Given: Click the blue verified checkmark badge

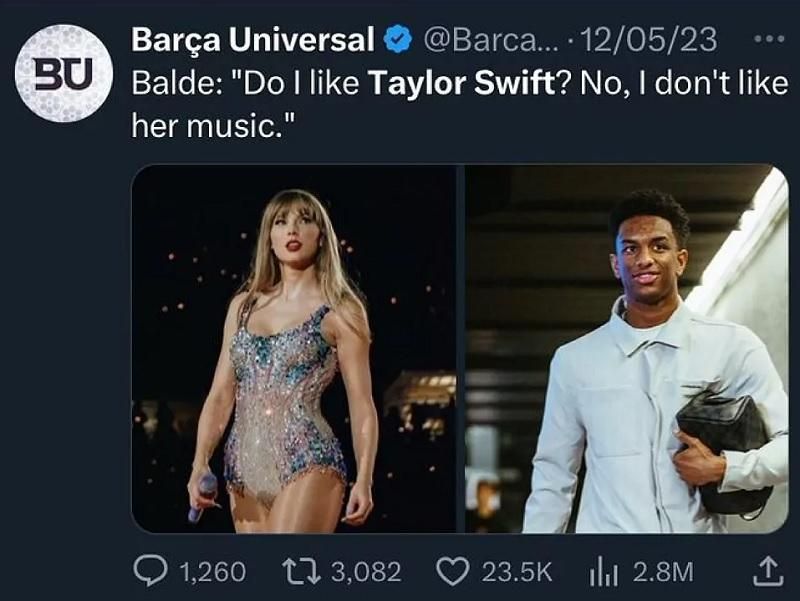Looking at the screenshot, I should [398, 39].
